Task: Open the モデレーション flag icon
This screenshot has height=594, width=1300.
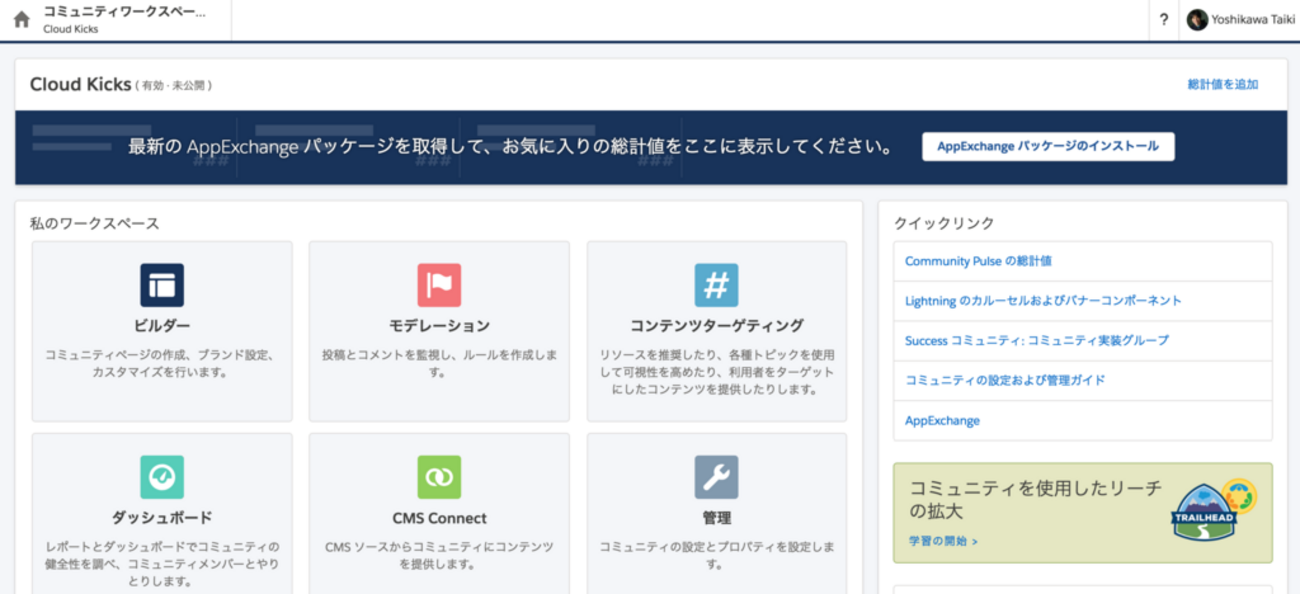Action: (439, 285)
